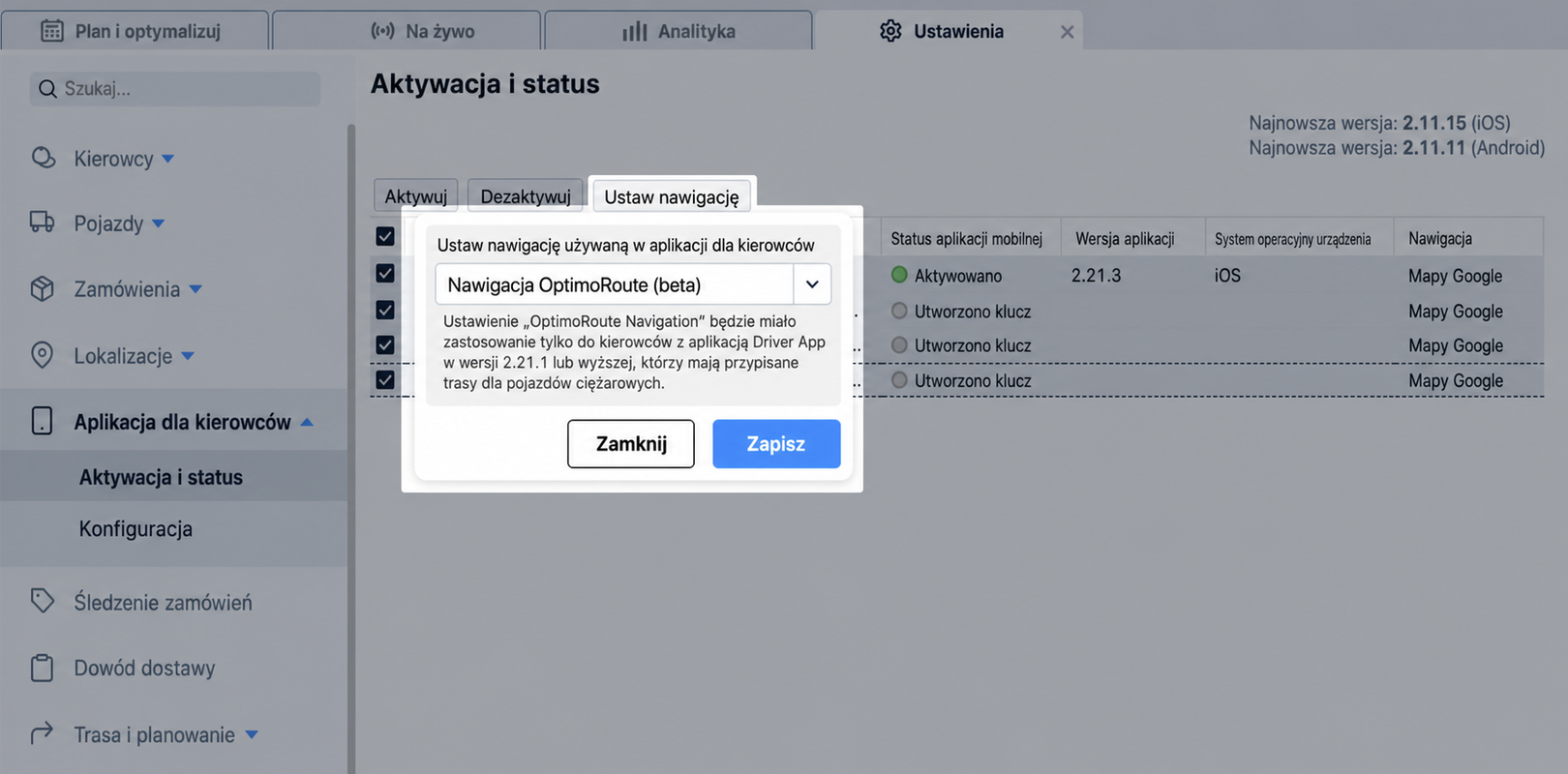Open the navigation dropdown chevron
The height and width of the screenshot is (774, 1568).
coord(812,284)
